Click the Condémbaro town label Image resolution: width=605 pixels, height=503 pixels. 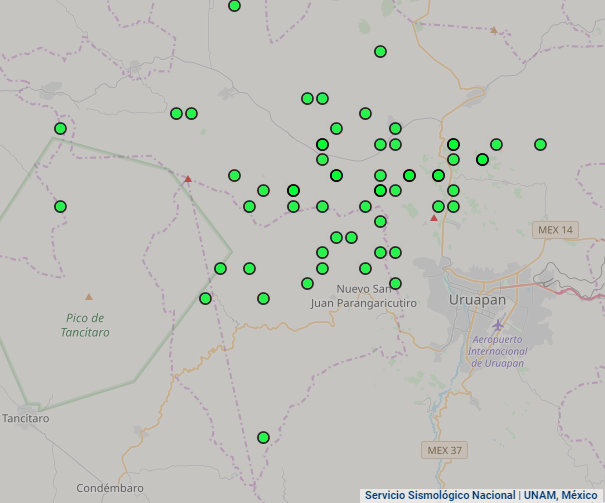(110, 488)
